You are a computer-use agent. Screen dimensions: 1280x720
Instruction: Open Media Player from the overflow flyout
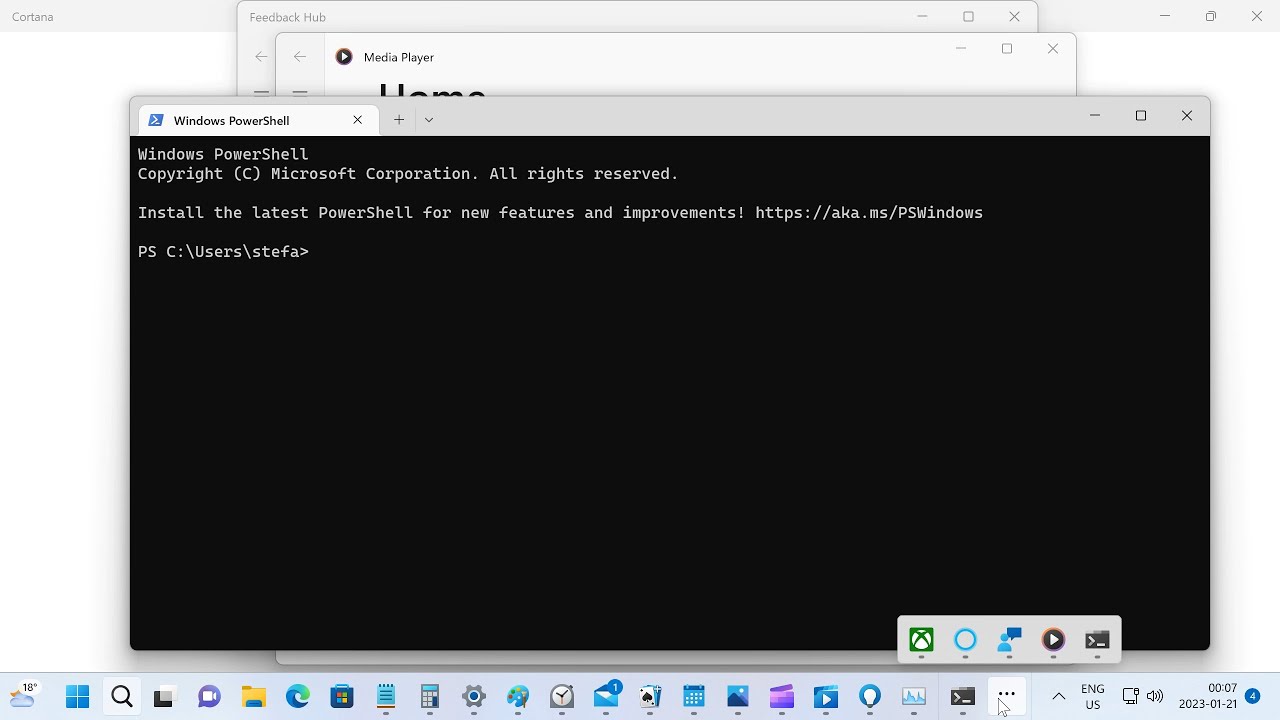[x=1053, y=640]
